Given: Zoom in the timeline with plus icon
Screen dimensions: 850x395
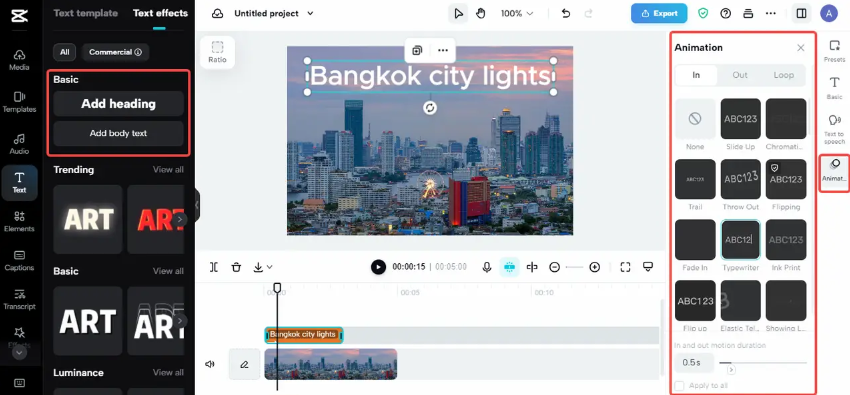Looking at the screenshot, I should point(595,267).
